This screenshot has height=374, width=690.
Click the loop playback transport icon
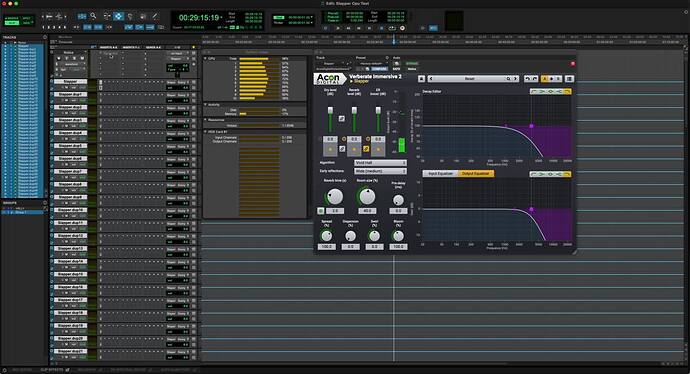coord(392,28)
